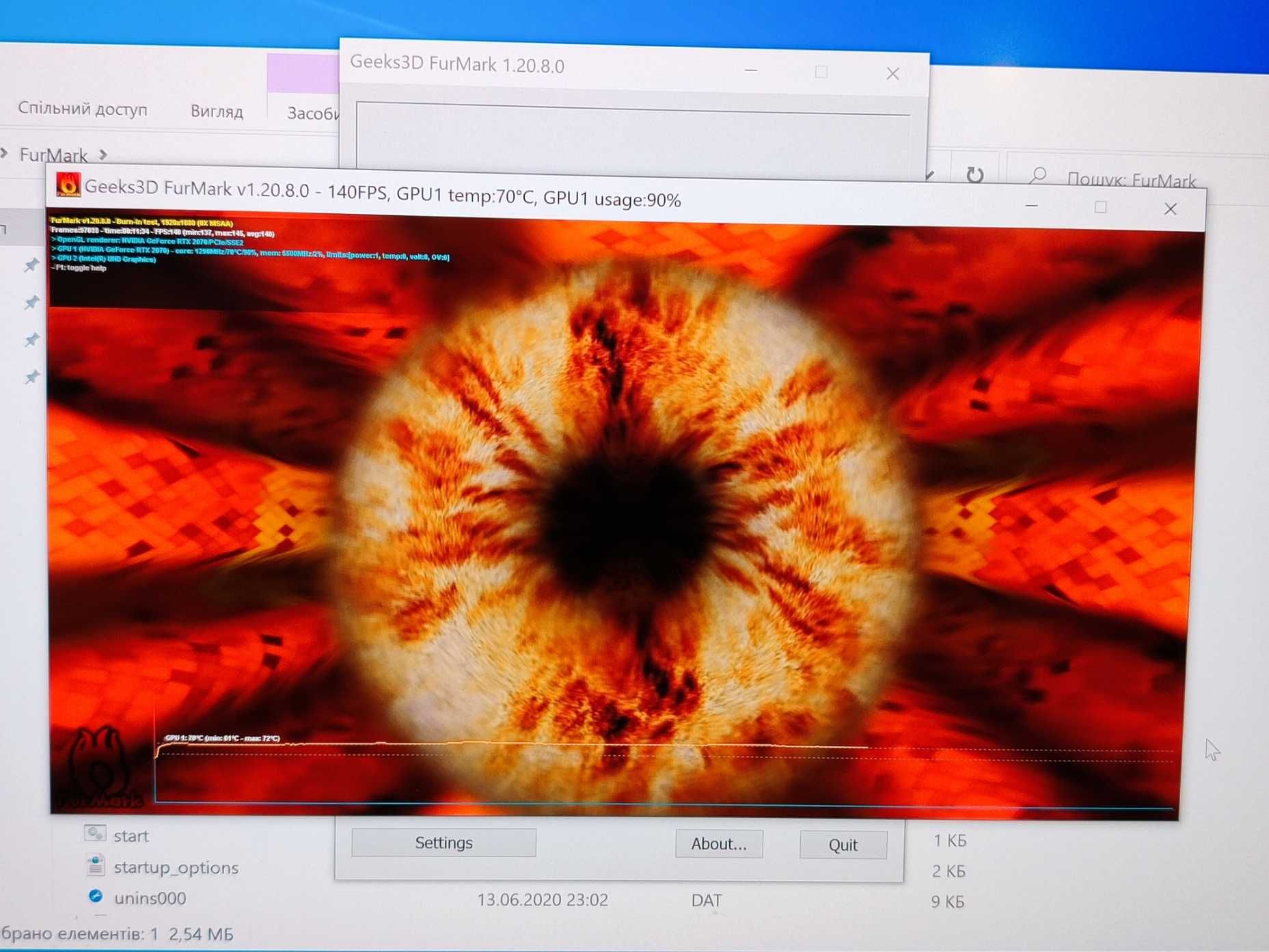Open address bar history dropdown arrow in Explorer
Viewport: 1269px width, 952px height.
[x=929, y=176]
